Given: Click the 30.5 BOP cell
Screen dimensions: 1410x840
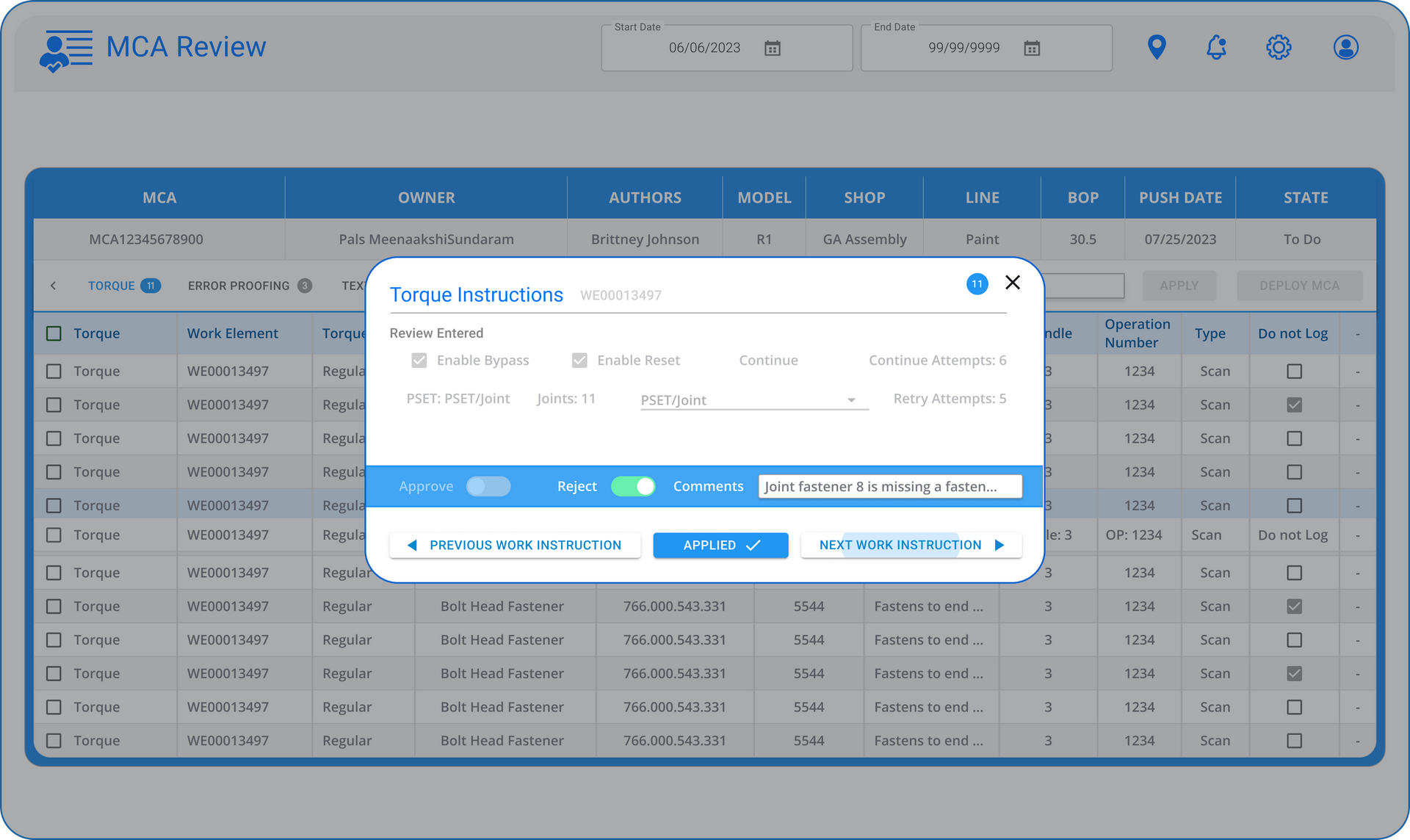Looking at the screenshot, I should click(1082, 239).
